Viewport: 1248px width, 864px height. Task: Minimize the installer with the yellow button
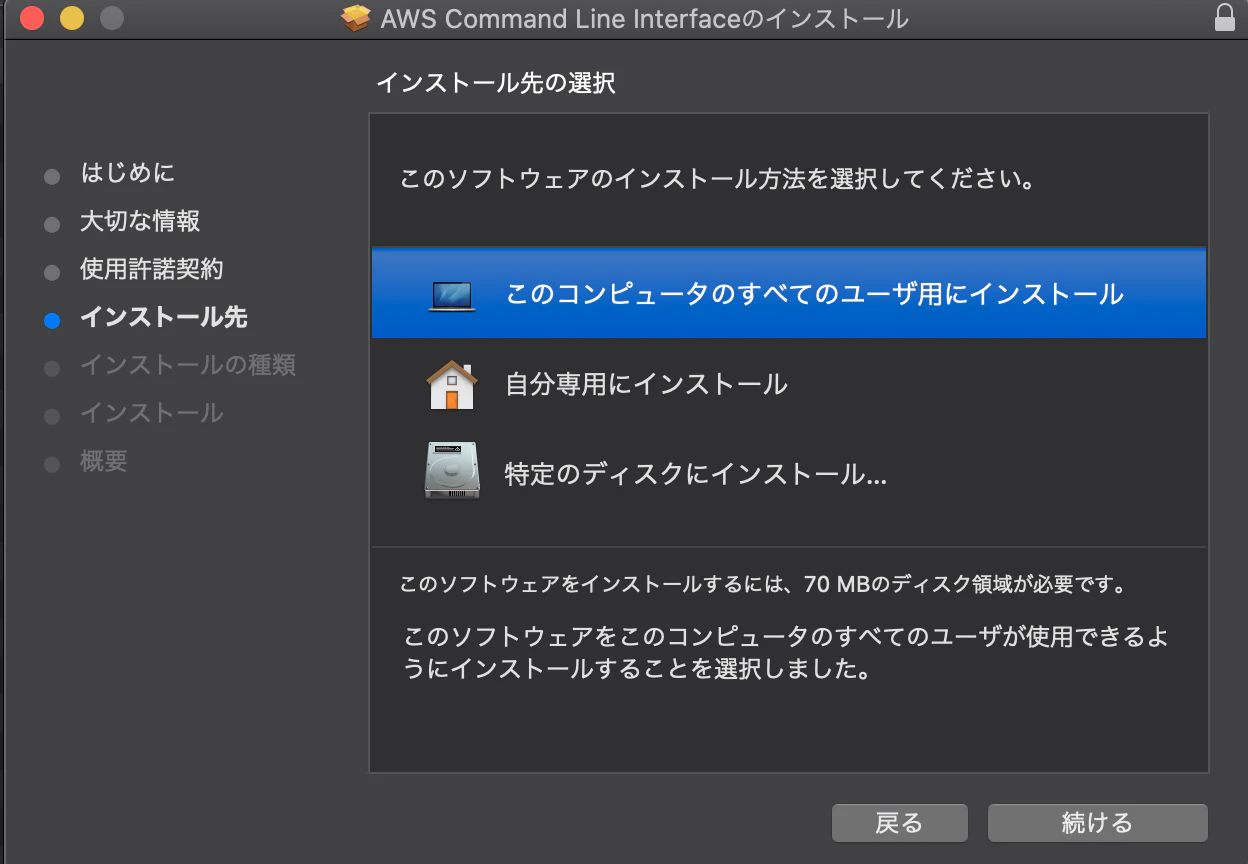72,18
